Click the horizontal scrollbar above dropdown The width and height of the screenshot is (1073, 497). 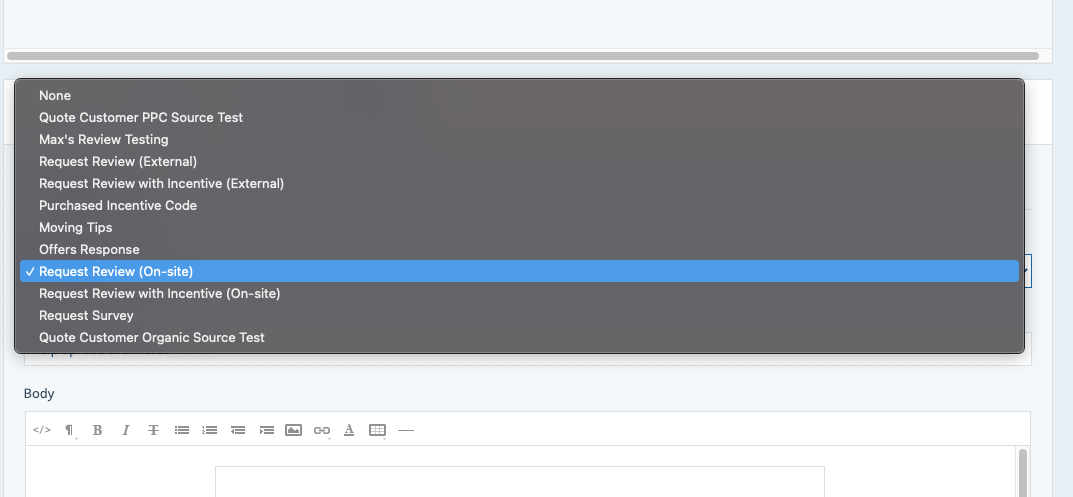(523, 56)
